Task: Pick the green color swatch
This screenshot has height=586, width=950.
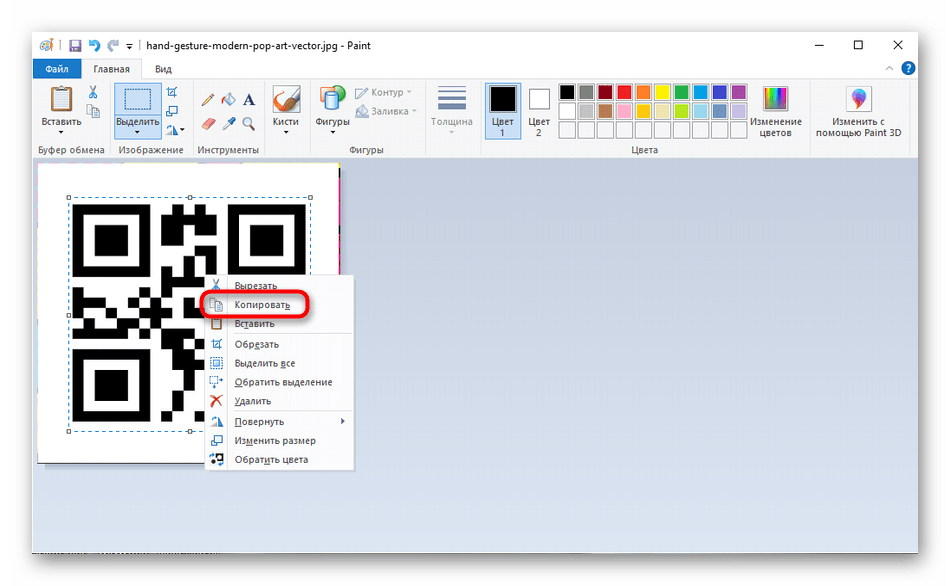Action: [x=681, y=92]
